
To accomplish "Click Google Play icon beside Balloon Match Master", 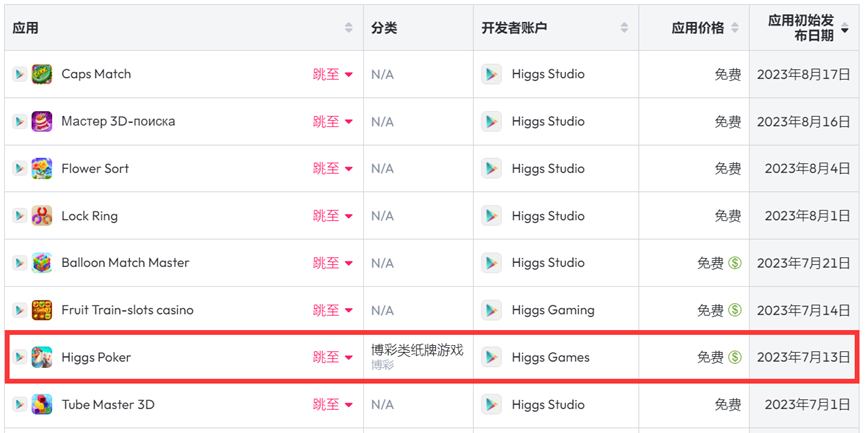I will (x=20, y=263).
